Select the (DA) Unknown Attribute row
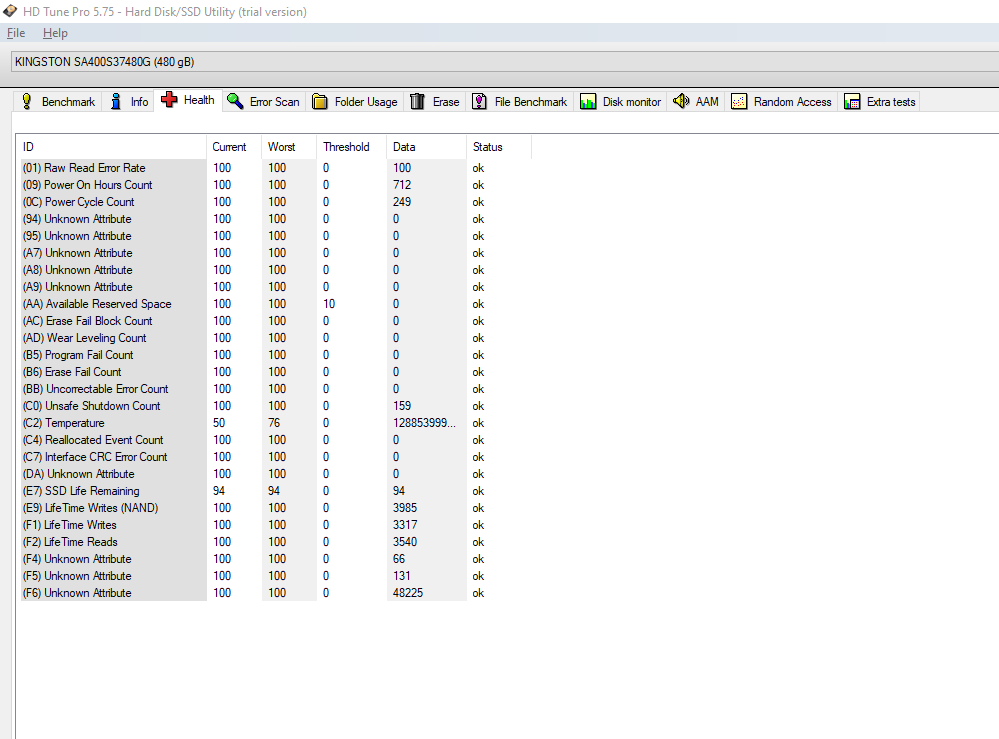The image size is (999, 739). point(275,473)
